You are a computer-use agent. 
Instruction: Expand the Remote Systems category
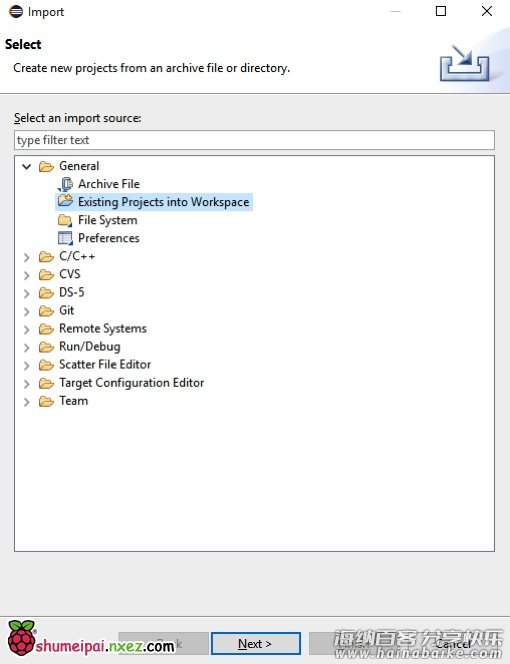click(x=27, y=329)
